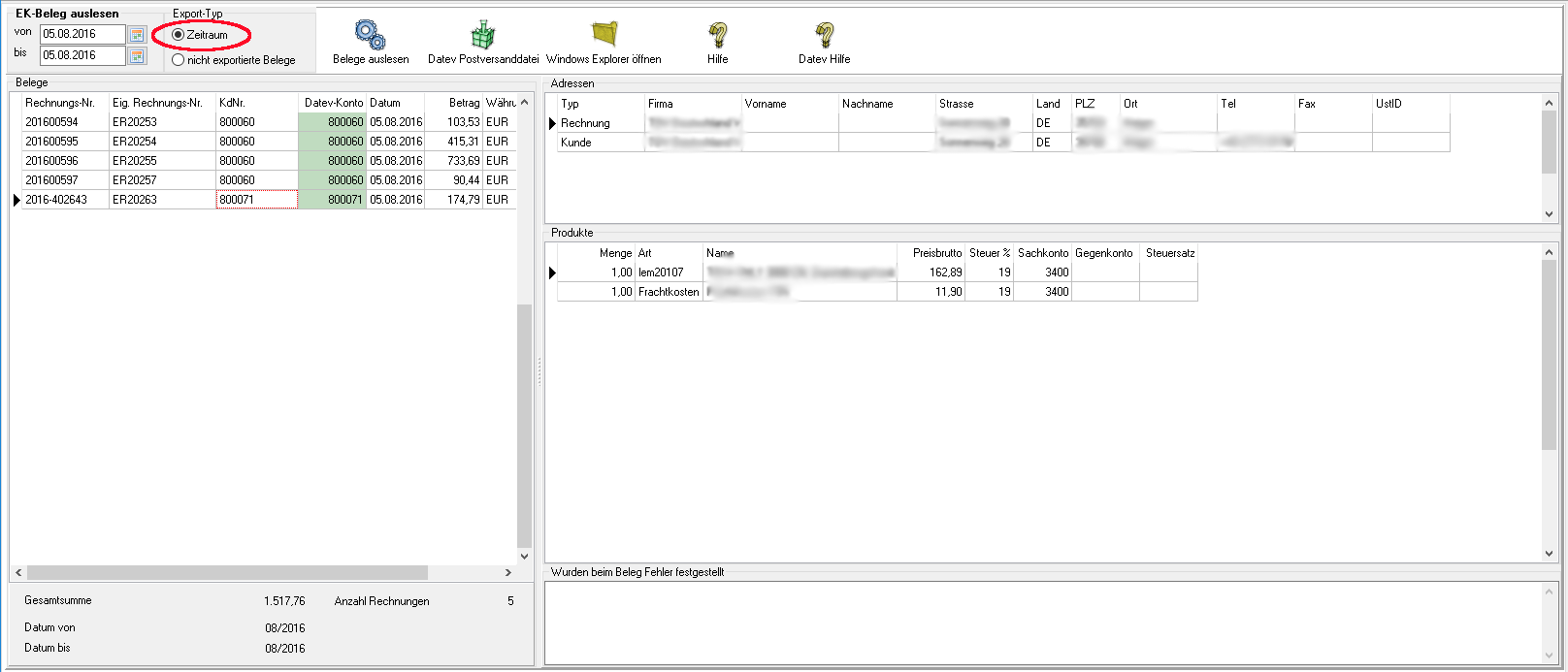Open calendar picker for 'von' date

pos(137,35)
